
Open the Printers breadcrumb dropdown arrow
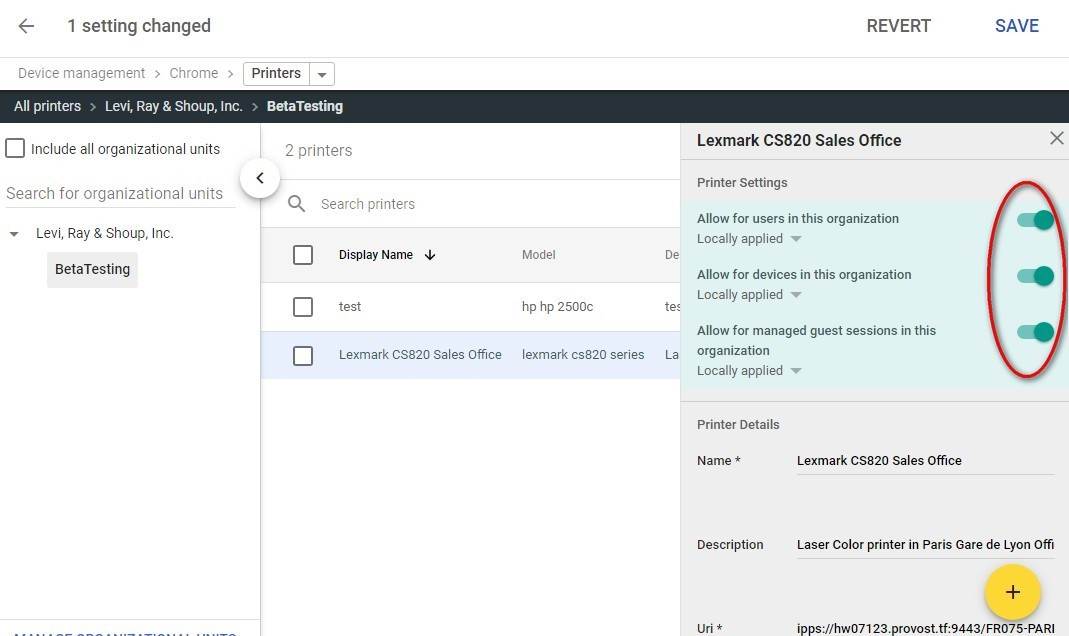(322, 74)
